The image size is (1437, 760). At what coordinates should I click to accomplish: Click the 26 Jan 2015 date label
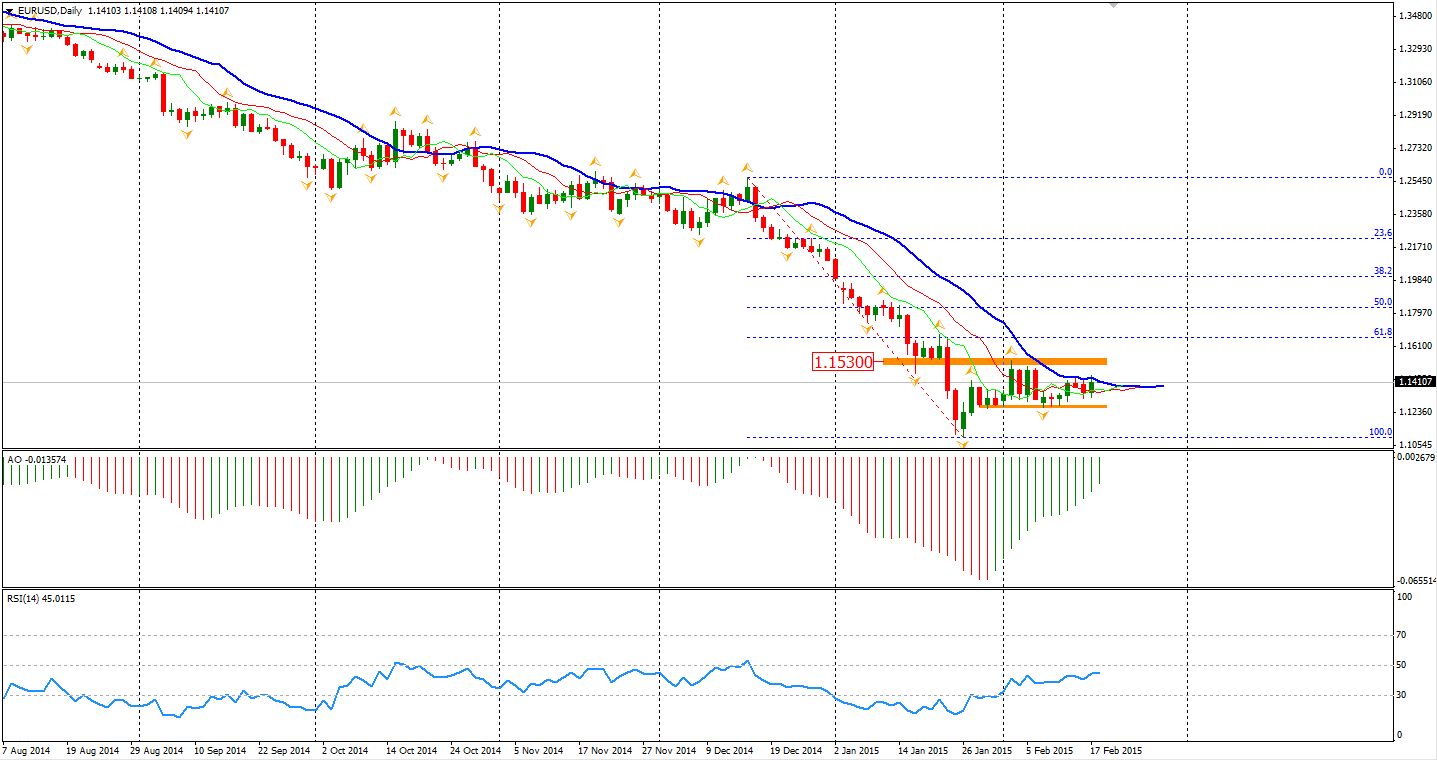[987, 749]
